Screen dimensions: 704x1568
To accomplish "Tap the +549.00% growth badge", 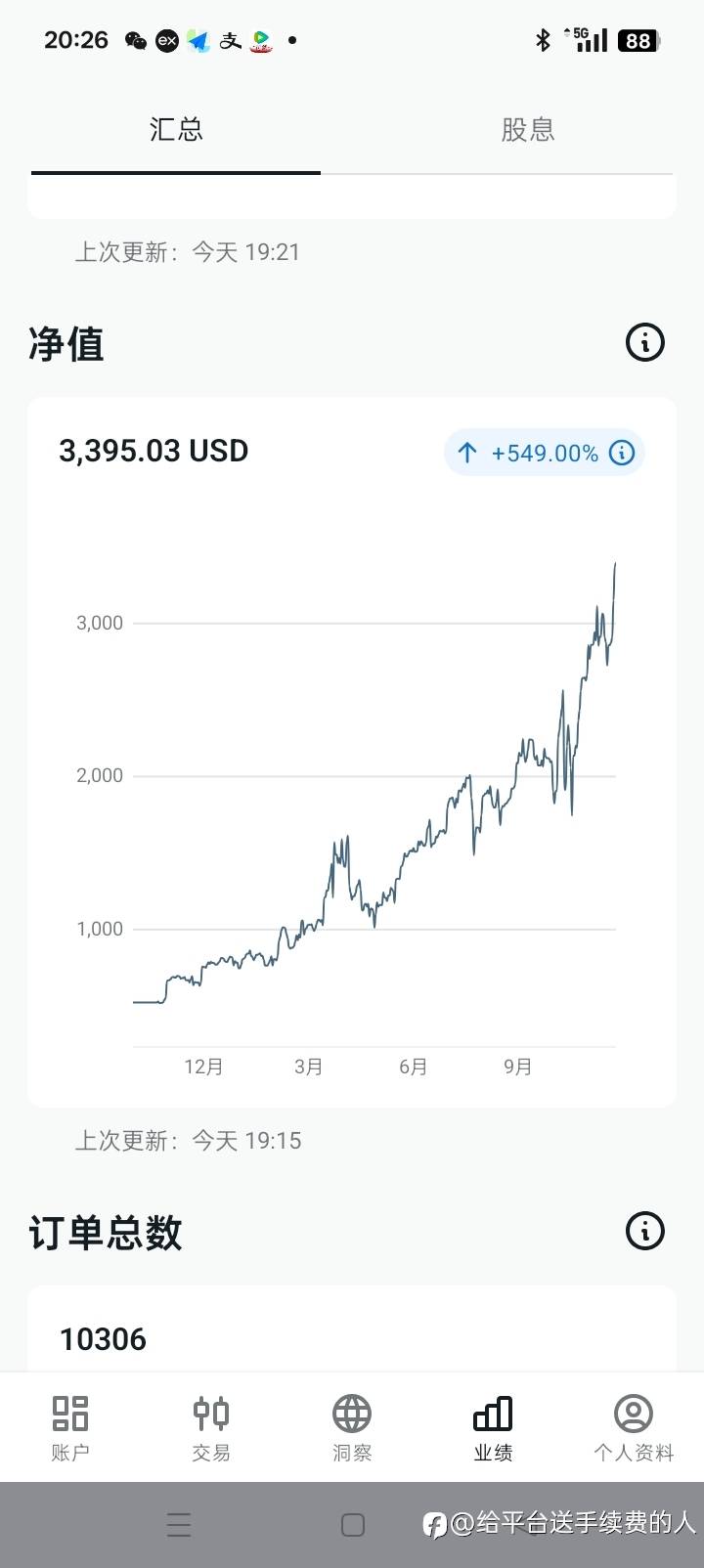I will [x=544, y=454].
